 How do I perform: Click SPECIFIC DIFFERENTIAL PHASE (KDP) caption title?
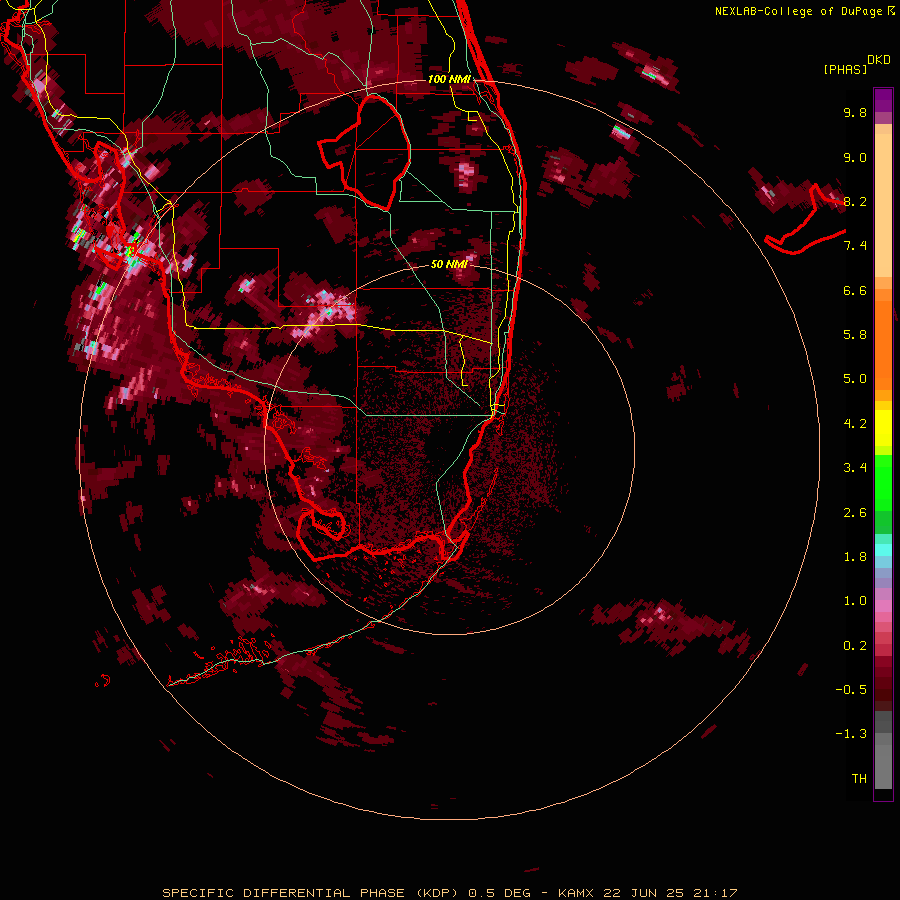(311, 893)
